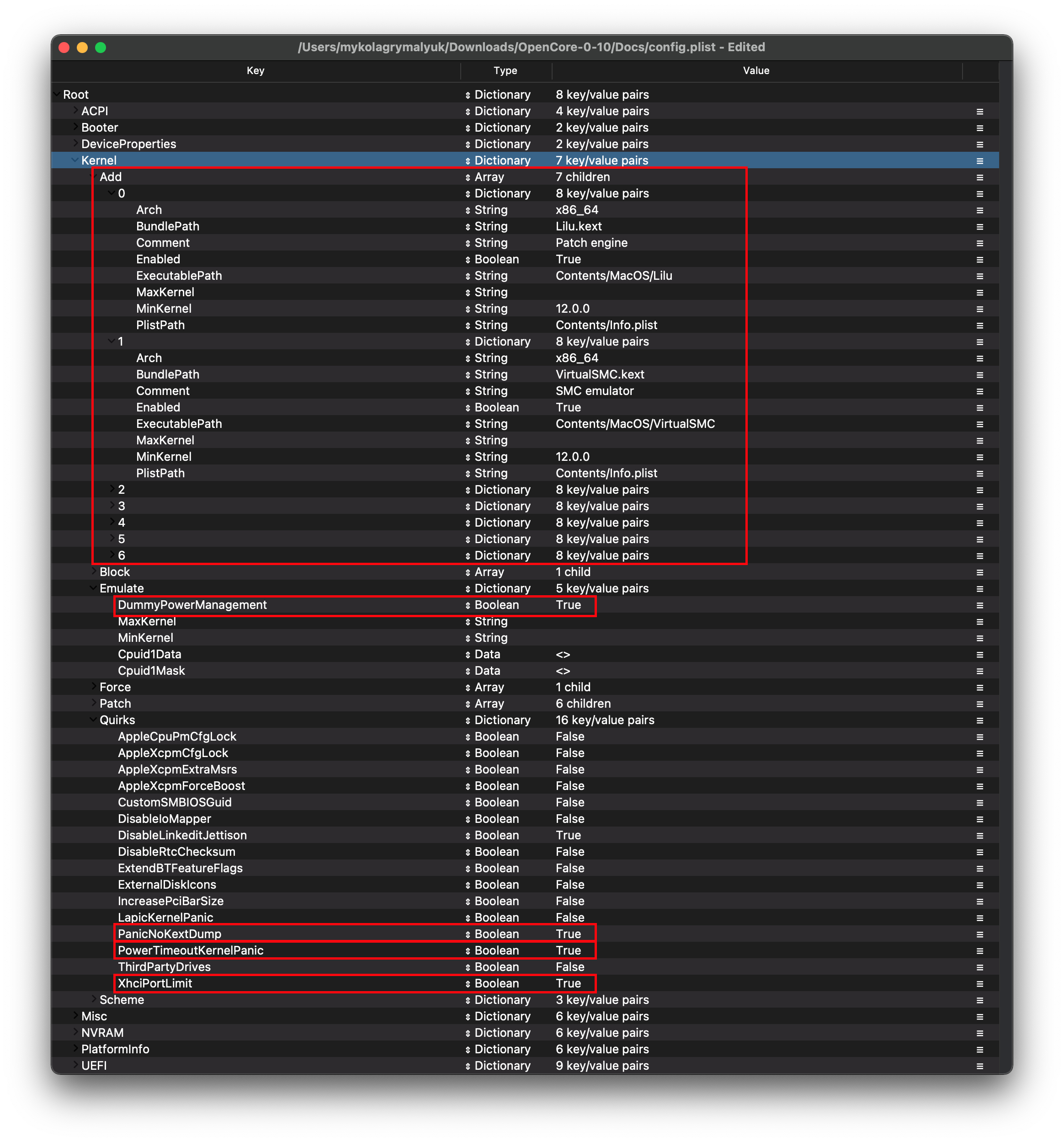Image resolution: width=1064 pixels, height=1142 pixels.
Task: Click the row menu icon for PlatformInfo
Action: coord(979,1050)
